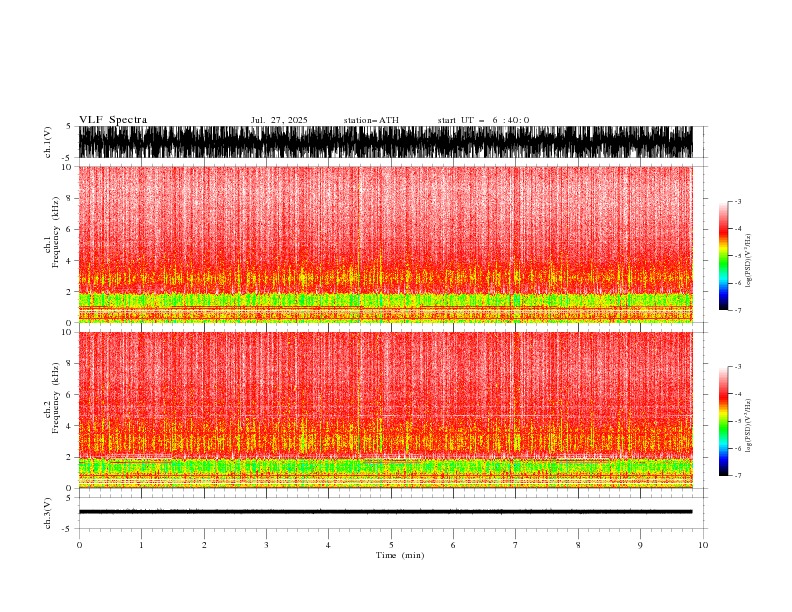Viewport: 792px width, 612px height.
Task: Click the "Time (min)" axis title
Action: tap(400, 555)
